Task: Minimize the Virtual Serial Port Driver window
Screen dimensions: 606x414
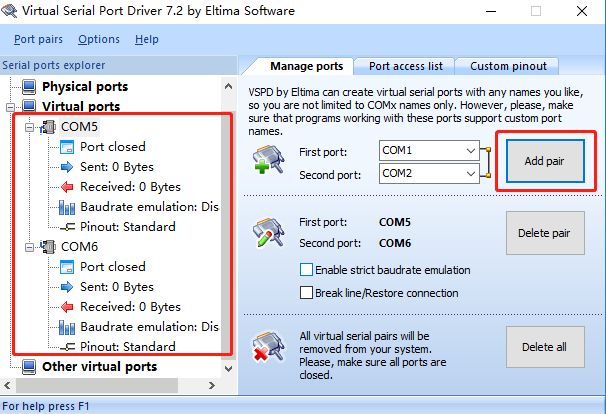Action: 491,11
